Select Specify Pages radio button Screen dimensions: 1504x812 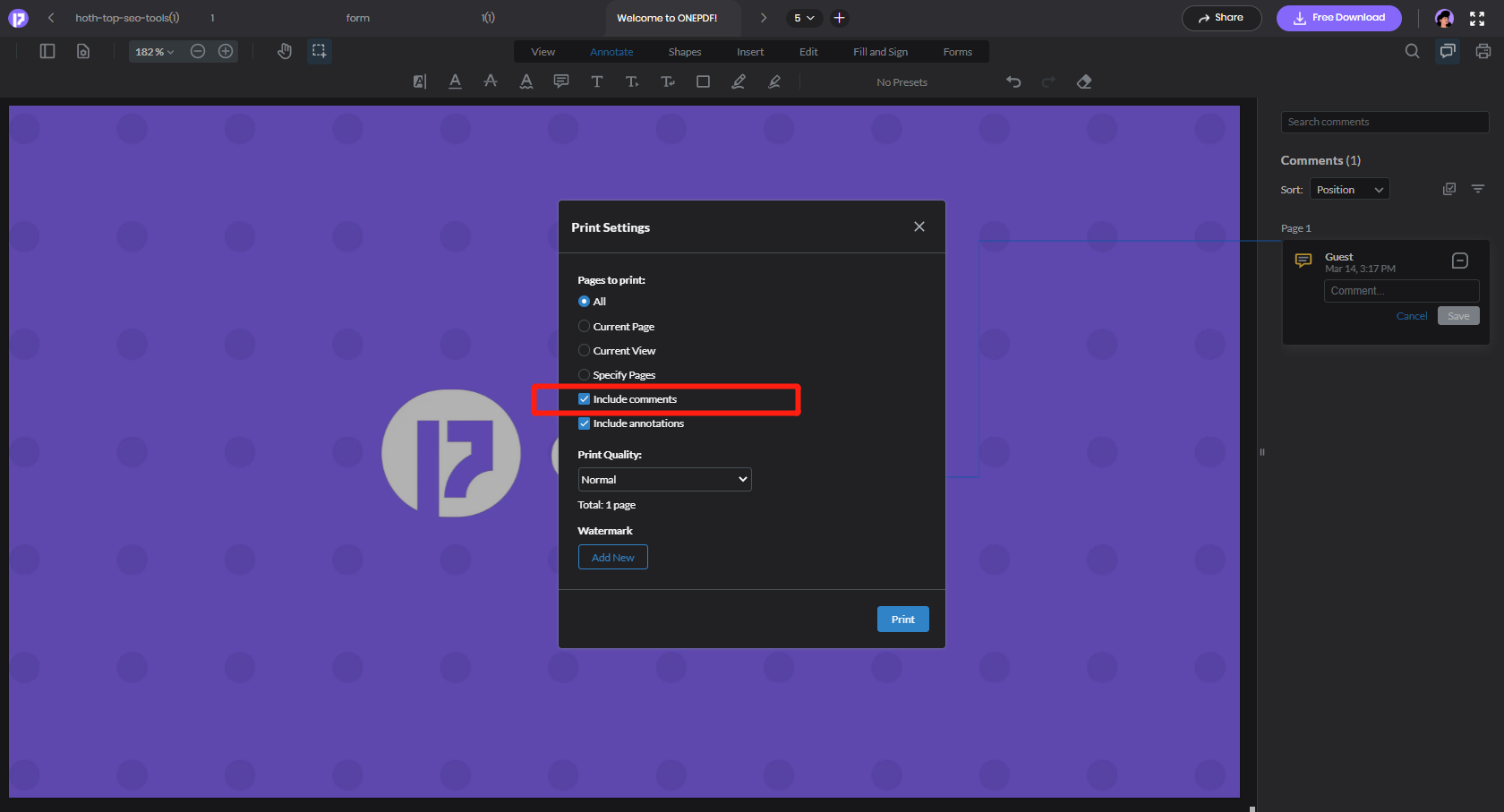click(584, 374)
